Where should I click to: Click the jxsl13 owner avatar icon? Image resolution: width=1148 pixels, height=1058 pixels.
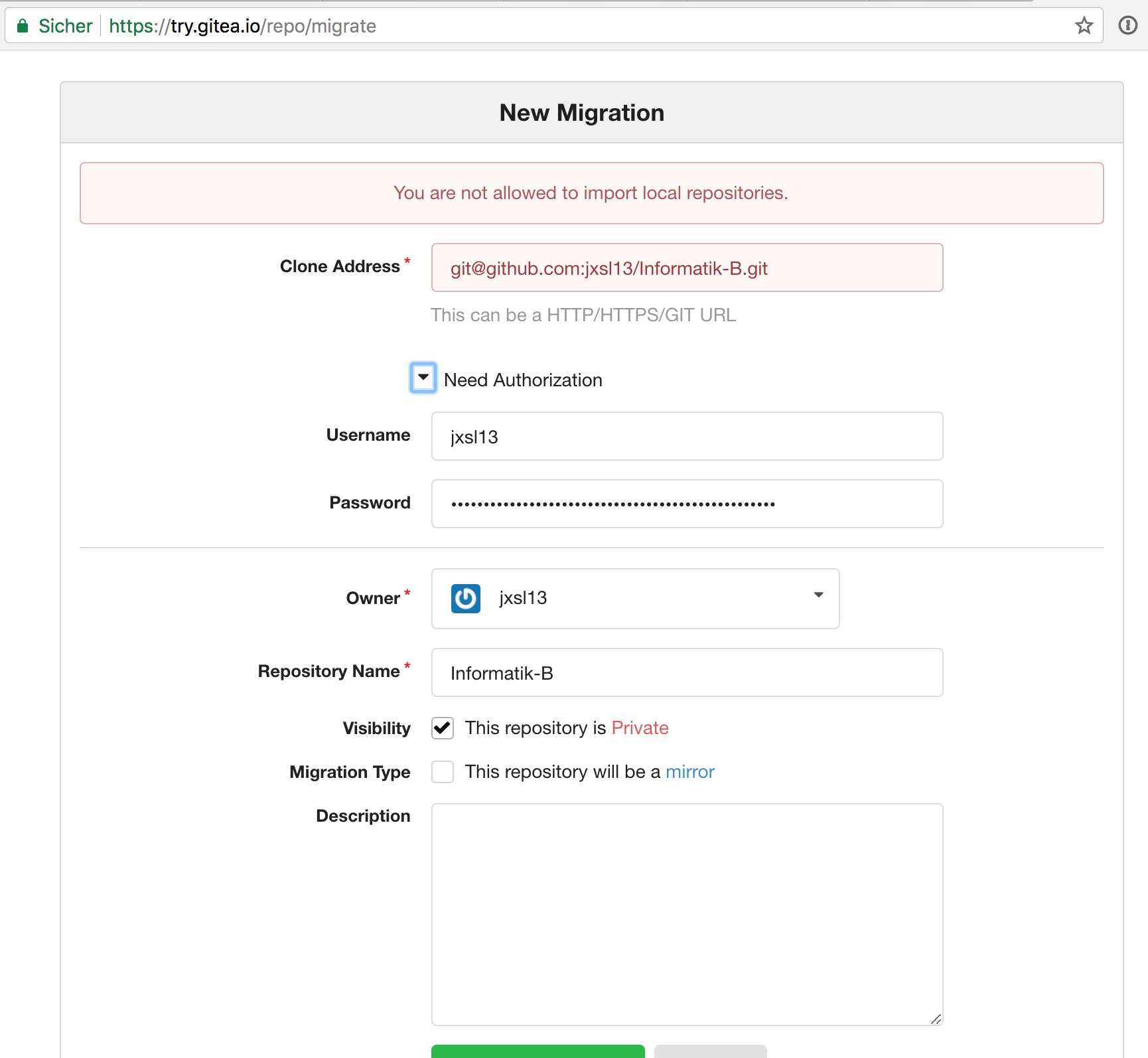466,599
